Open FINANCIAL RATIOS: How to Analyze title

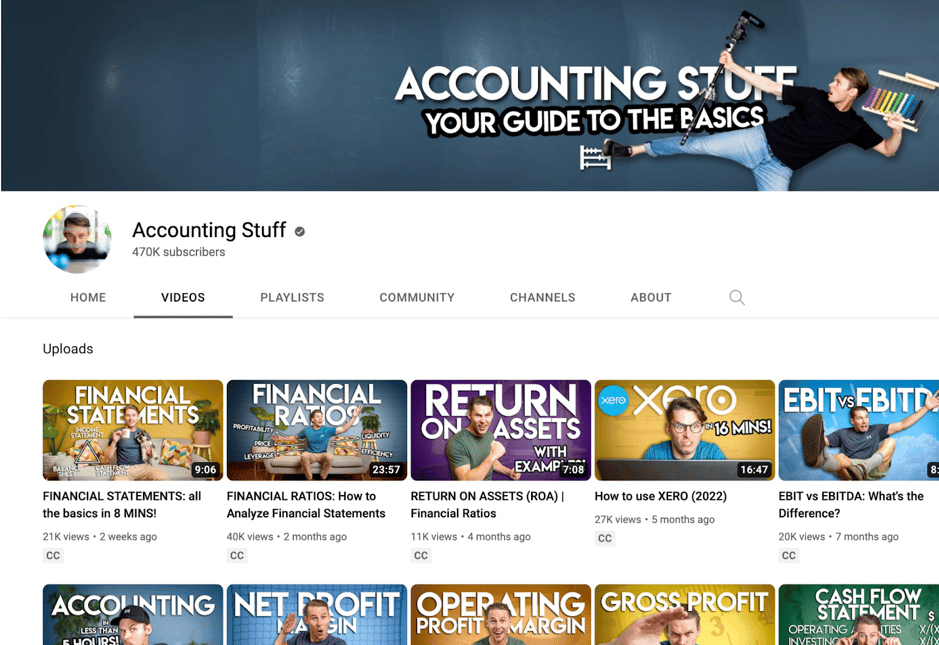click(x=306, y=505)
